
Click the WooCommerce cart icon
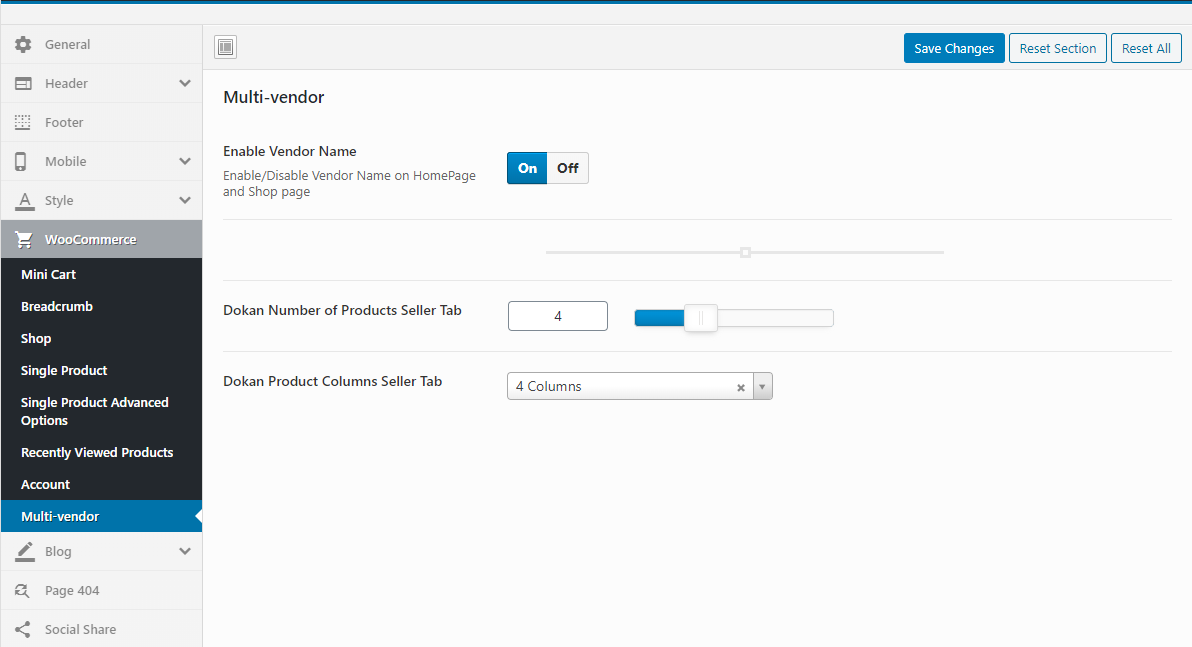(x=24, y=239)
